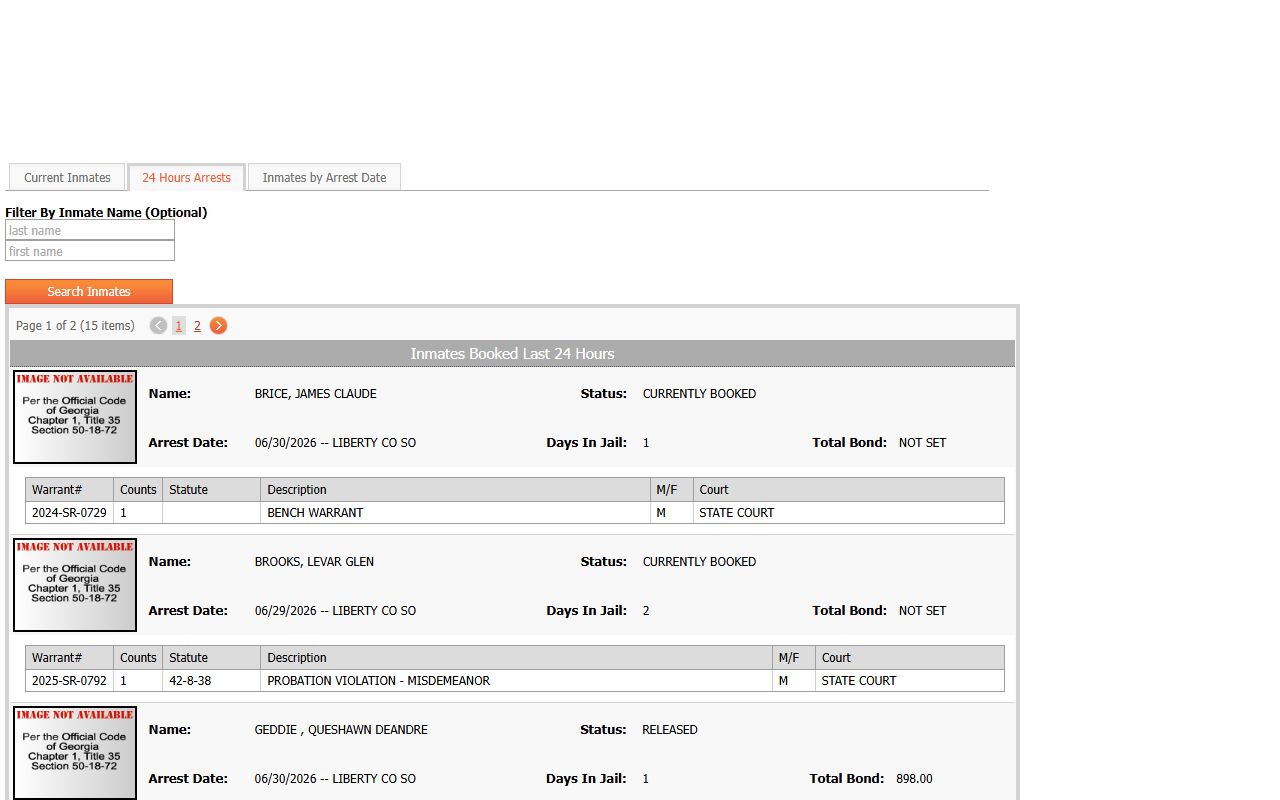Click Filter By Inmate Name (Optional) label
Image resolution: width=1280 pixels, height=800 pixels.
click(x=106, y=212)
